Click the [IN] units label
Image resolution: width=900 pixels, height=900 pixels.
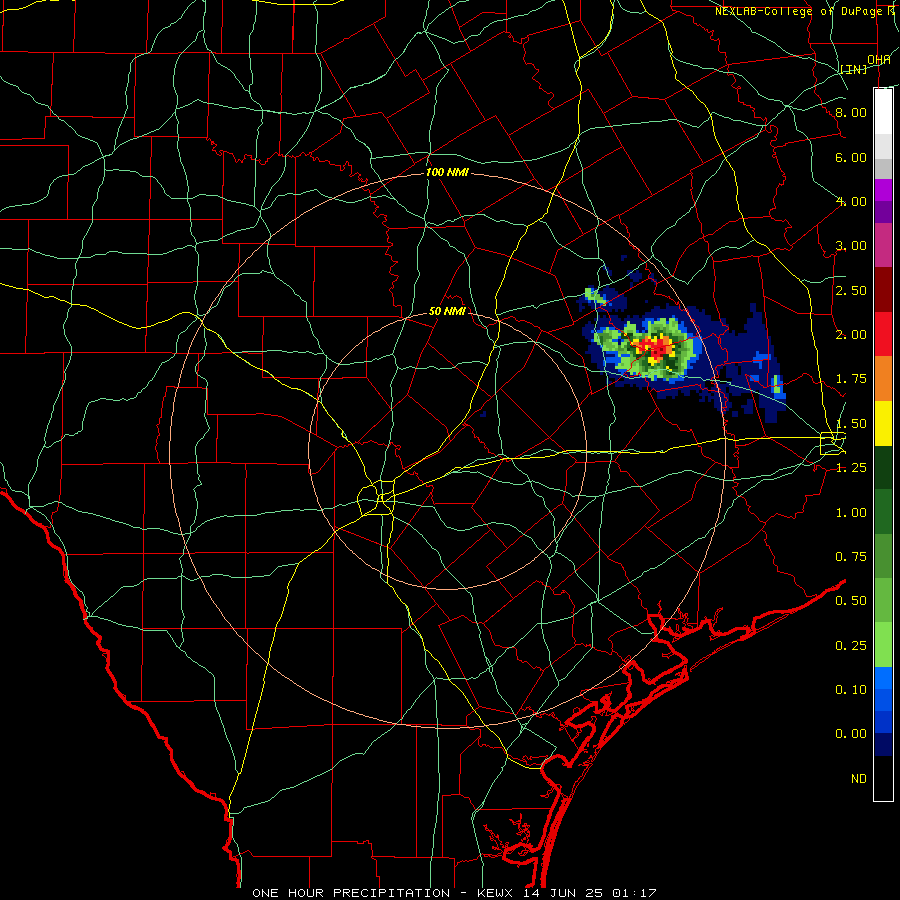854,69
